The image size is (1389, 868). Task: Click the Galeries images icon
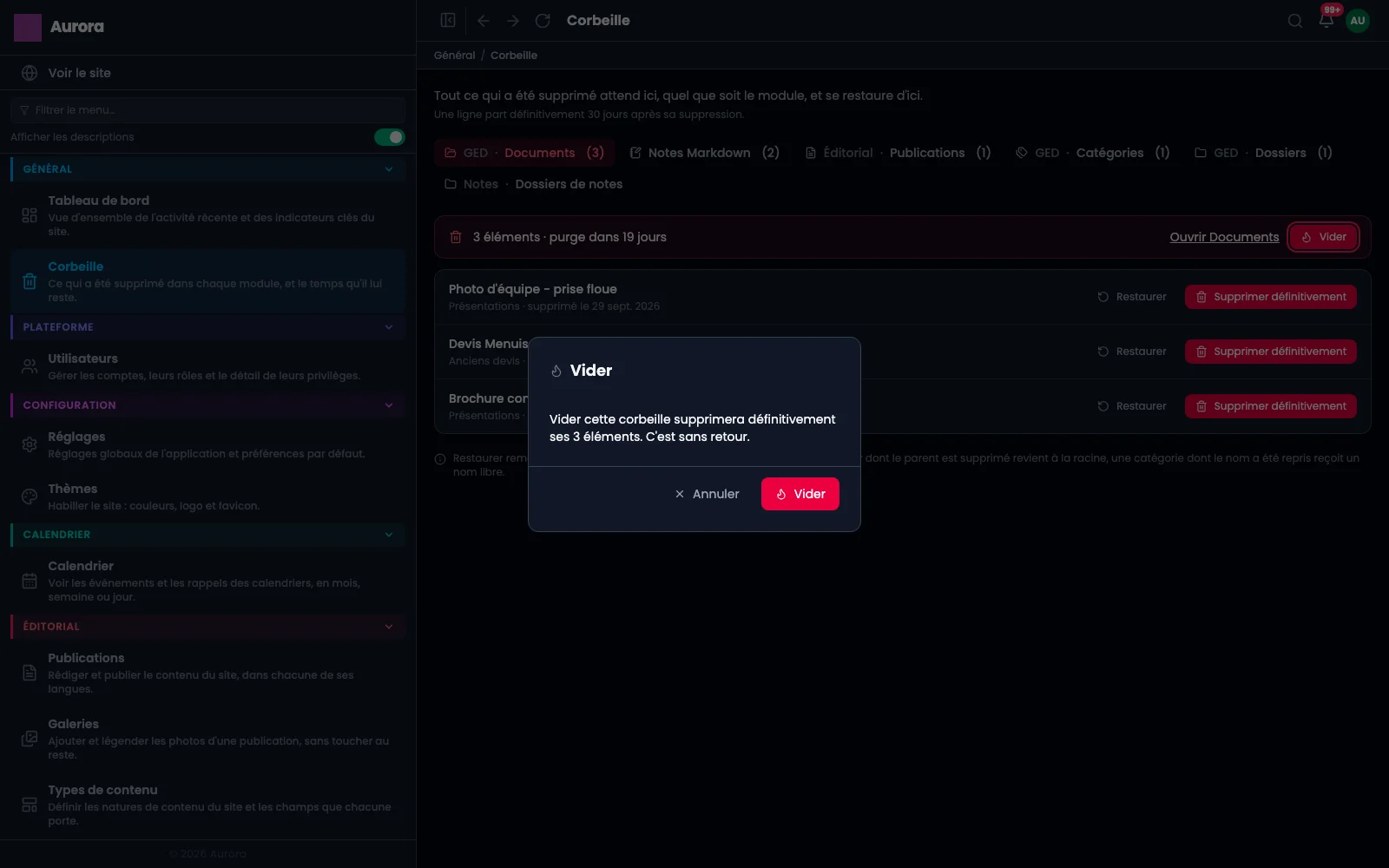point(30,739)
